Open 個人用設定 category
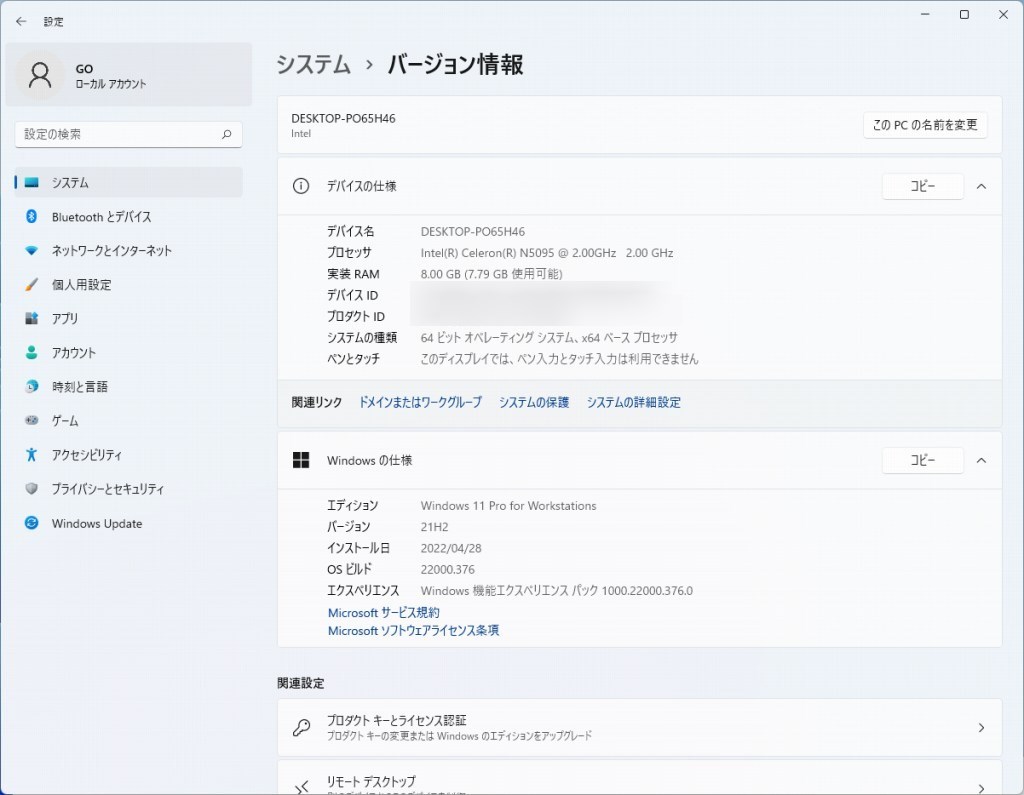The width and height of the screenshot is (1024, 795). (129, 284)
